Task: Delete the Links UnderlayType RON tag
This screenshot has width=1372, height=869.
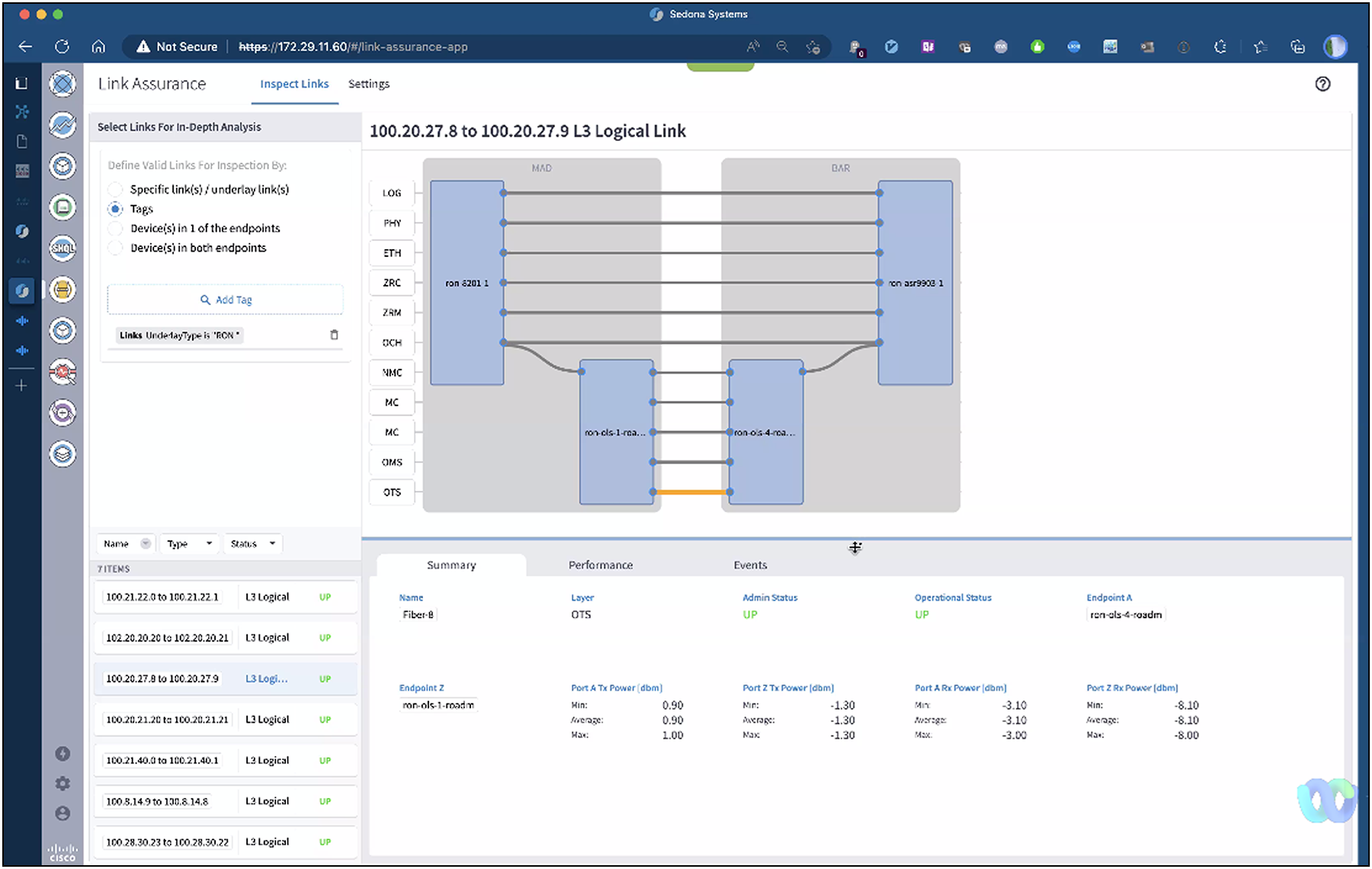Action: pyautogui.click(x=334, y=335)
